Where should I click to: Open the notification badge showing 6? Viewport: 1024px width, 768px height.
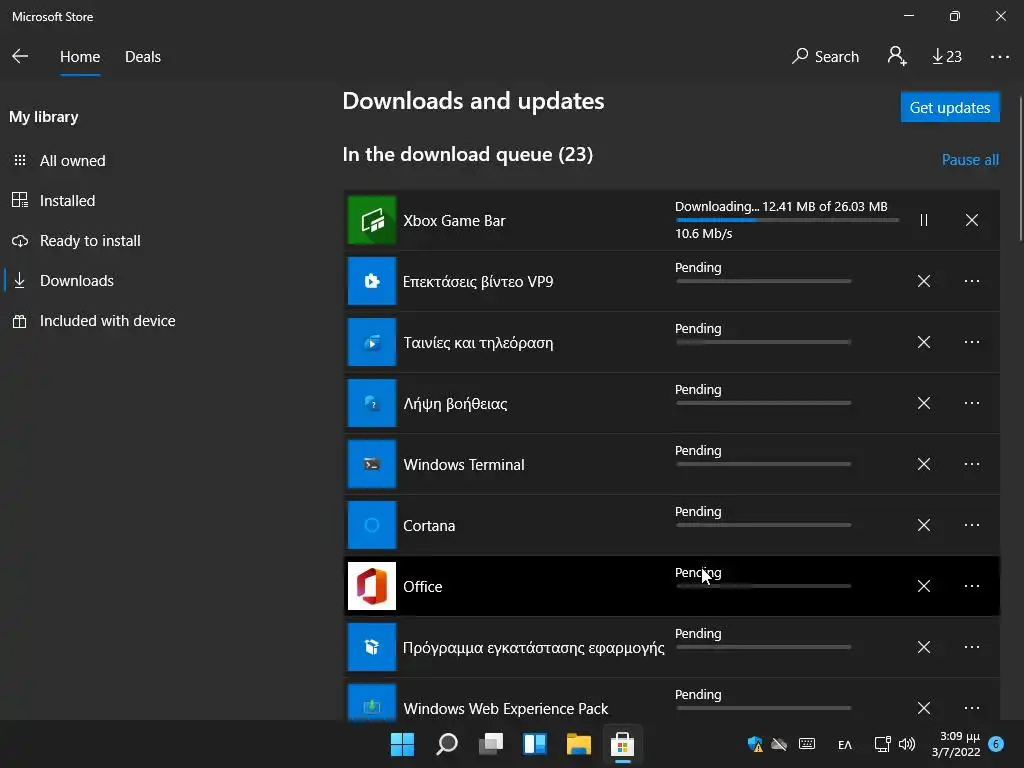tap(996, 744)
